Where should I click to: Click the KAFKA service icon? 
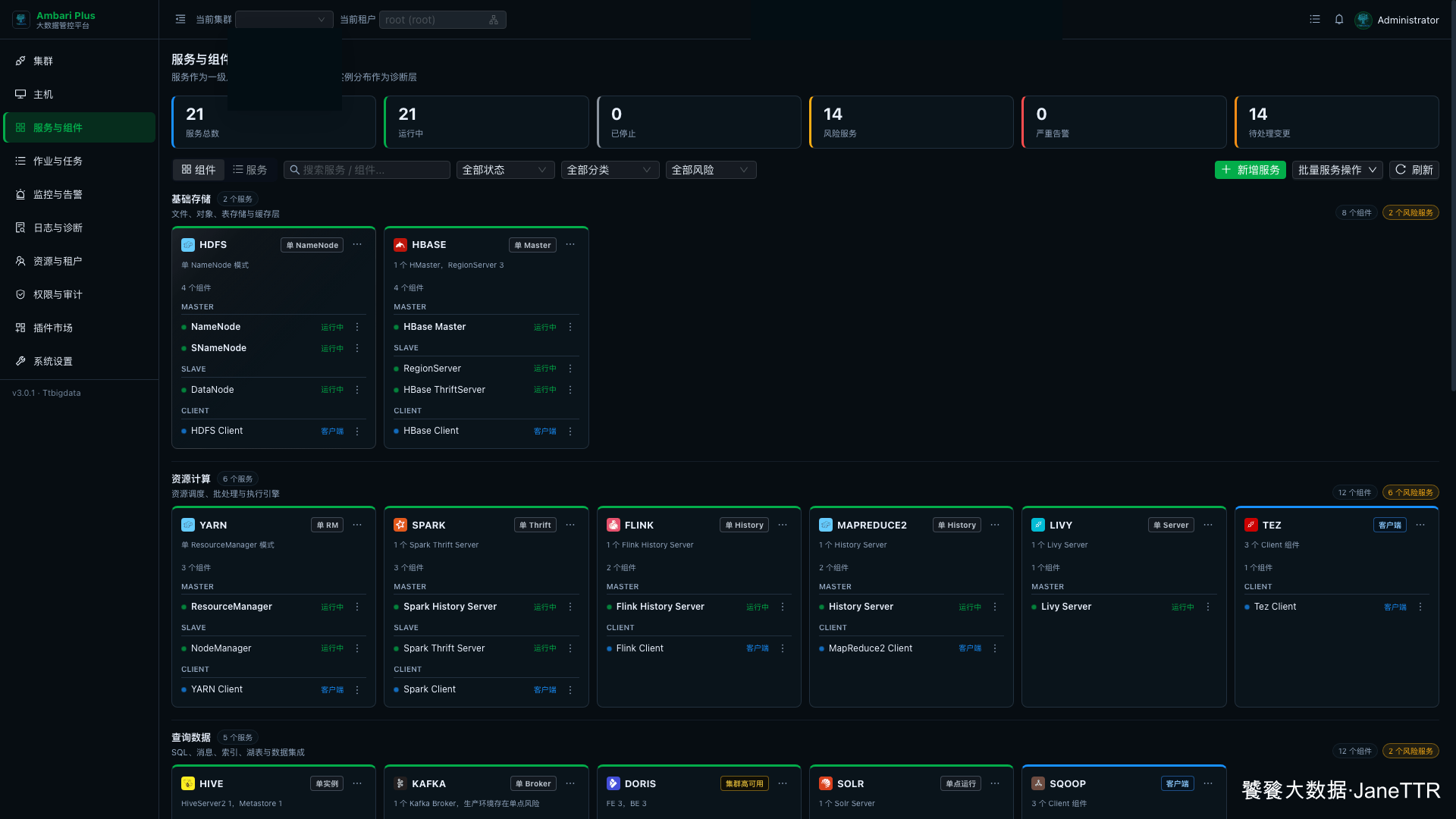click(400, 783)
